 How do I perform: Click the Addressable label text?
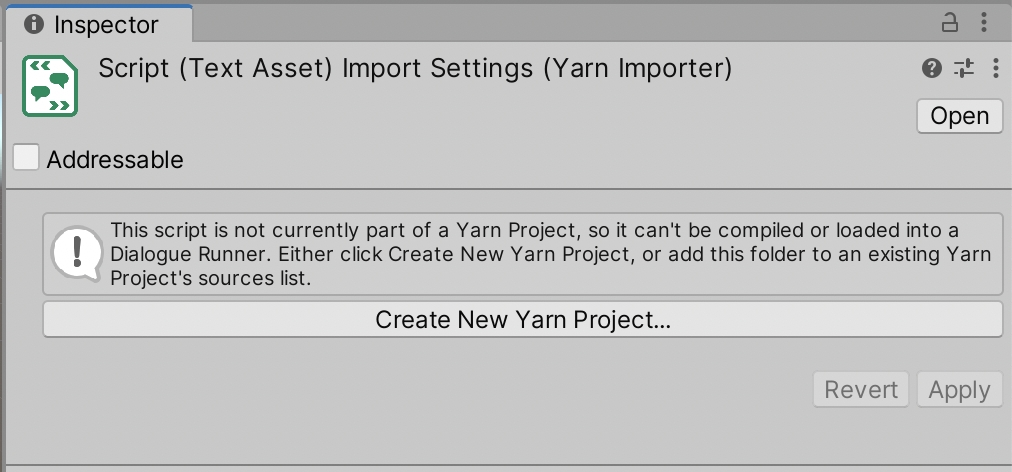tap(114, 159)
